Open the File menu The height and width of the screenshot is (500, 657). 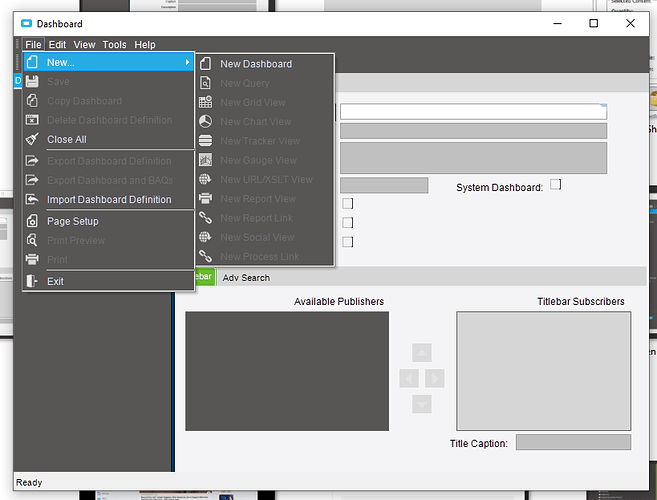[33, 44]
